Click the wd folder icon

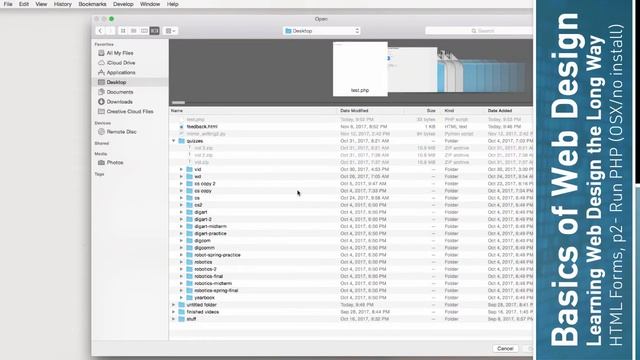(189, 177)
